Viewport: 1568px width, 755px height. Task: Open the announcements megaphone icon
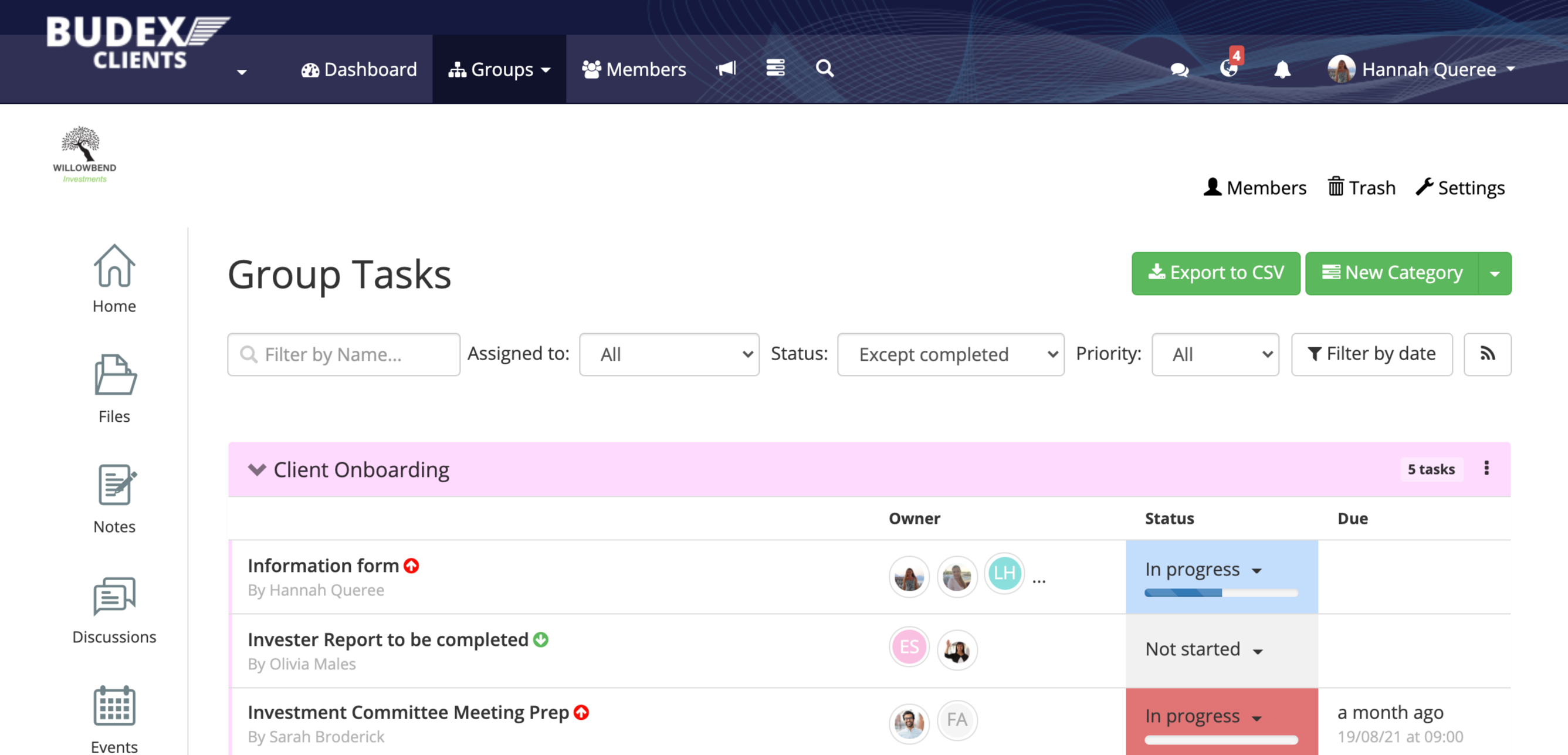[726, 68]
